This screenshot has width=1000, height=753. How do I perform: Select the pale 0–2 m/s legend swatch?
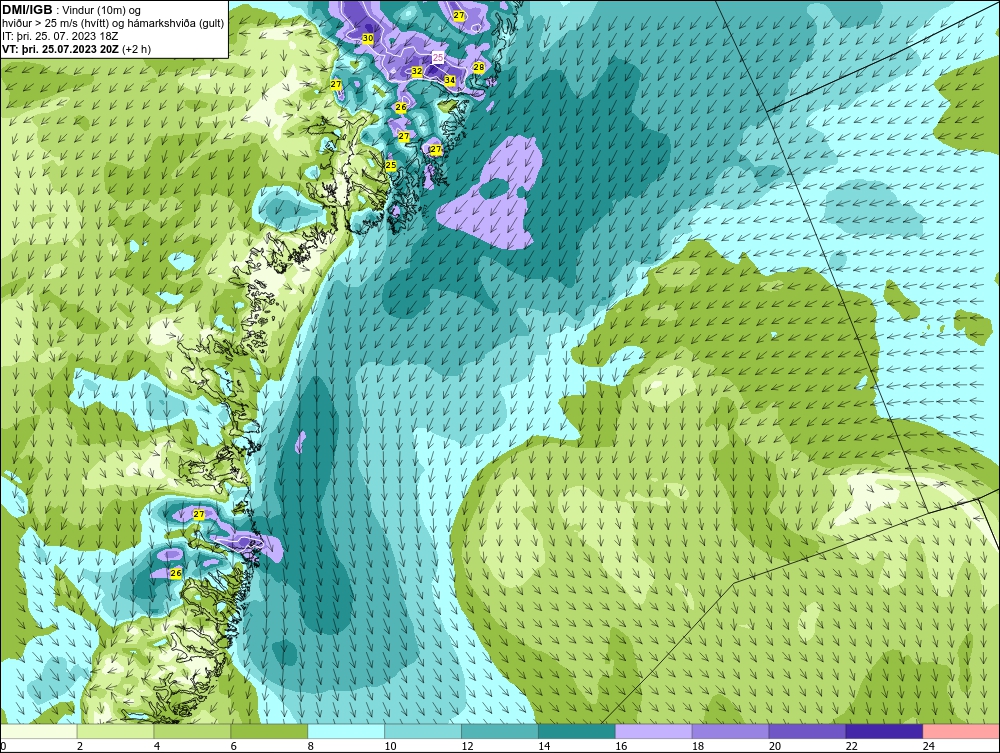39,731
